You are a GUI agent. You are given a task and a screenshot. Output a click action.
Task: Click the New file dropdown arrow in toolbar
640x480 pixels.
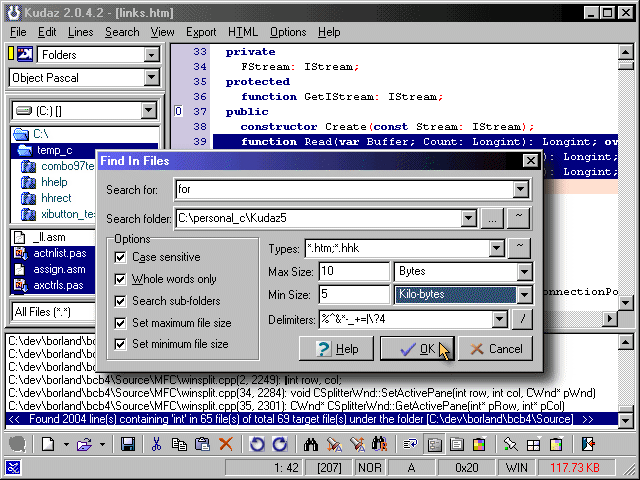(x=66, y=444)
